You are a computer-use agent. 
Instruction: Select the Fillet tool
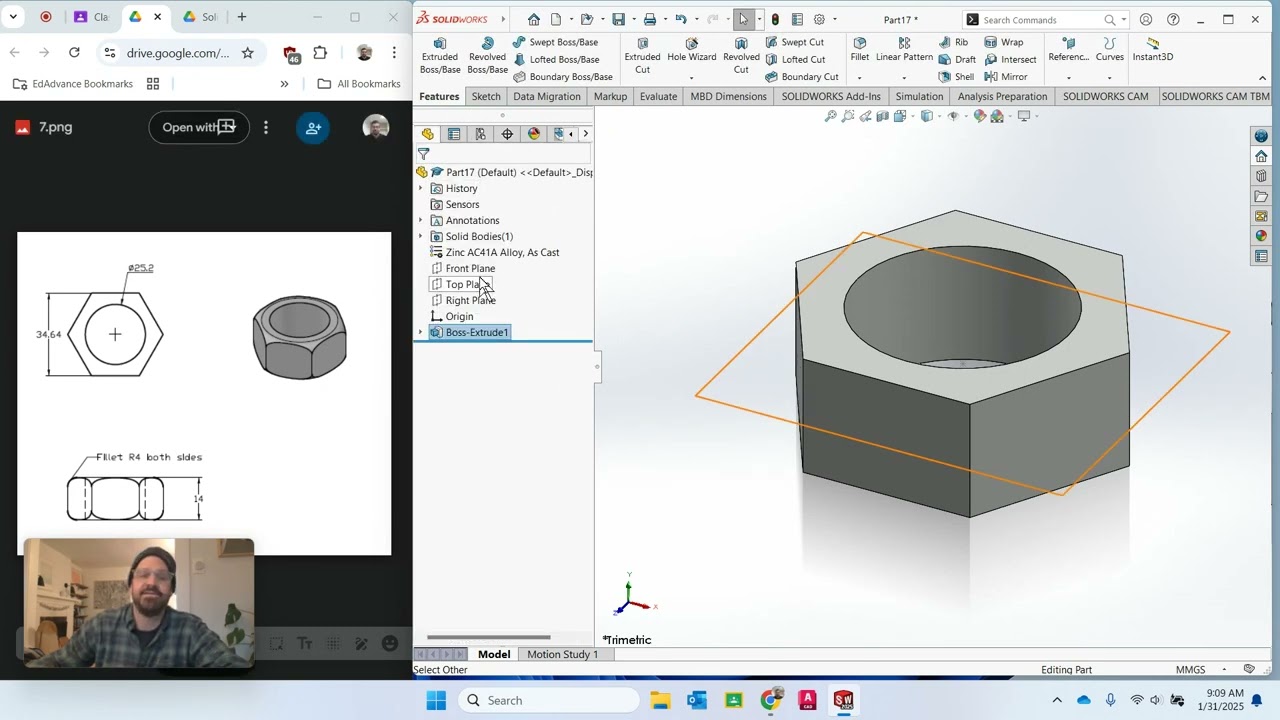[860, 50]
